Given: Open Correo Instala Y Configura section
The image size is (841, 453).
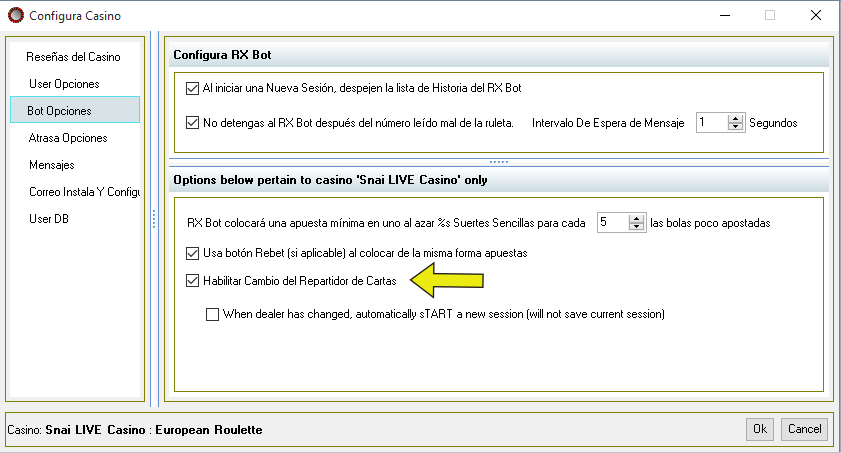Looking at the screenshot, I should coord(84,192).
